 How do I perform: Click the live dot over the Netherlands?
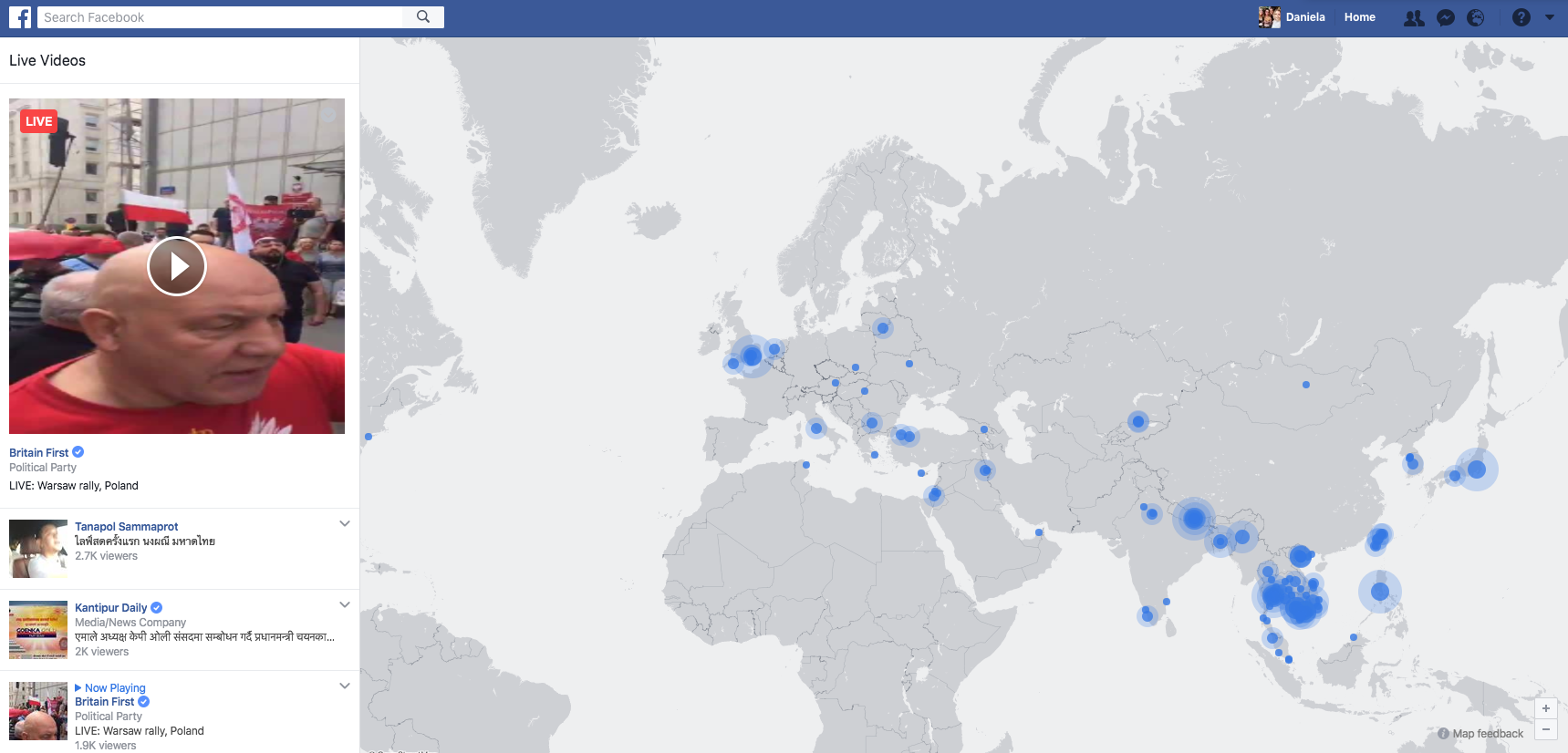[774, 349]
